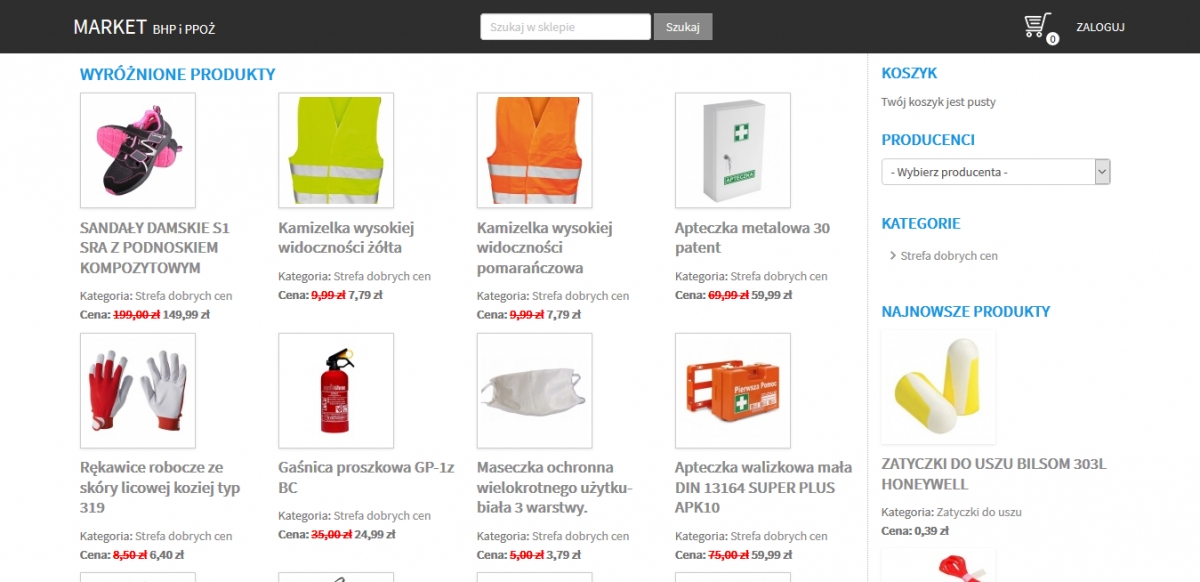Click the dropdown arrow in Producenci selector
This screenshot has width=1200, height=582.
tap(1102, 172)
